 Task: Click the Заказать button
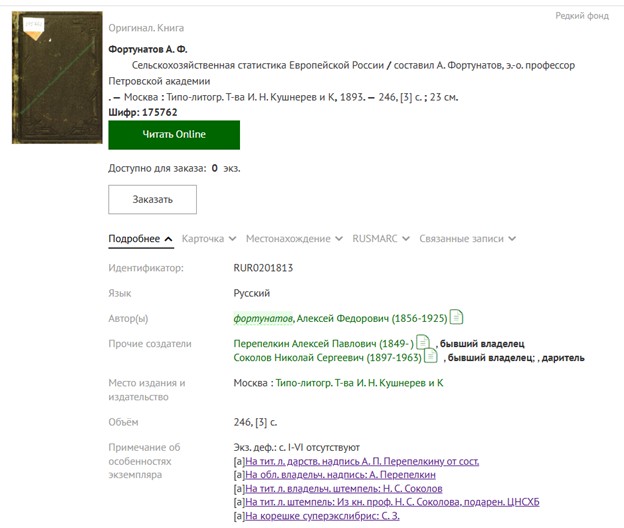click(152, 199)
